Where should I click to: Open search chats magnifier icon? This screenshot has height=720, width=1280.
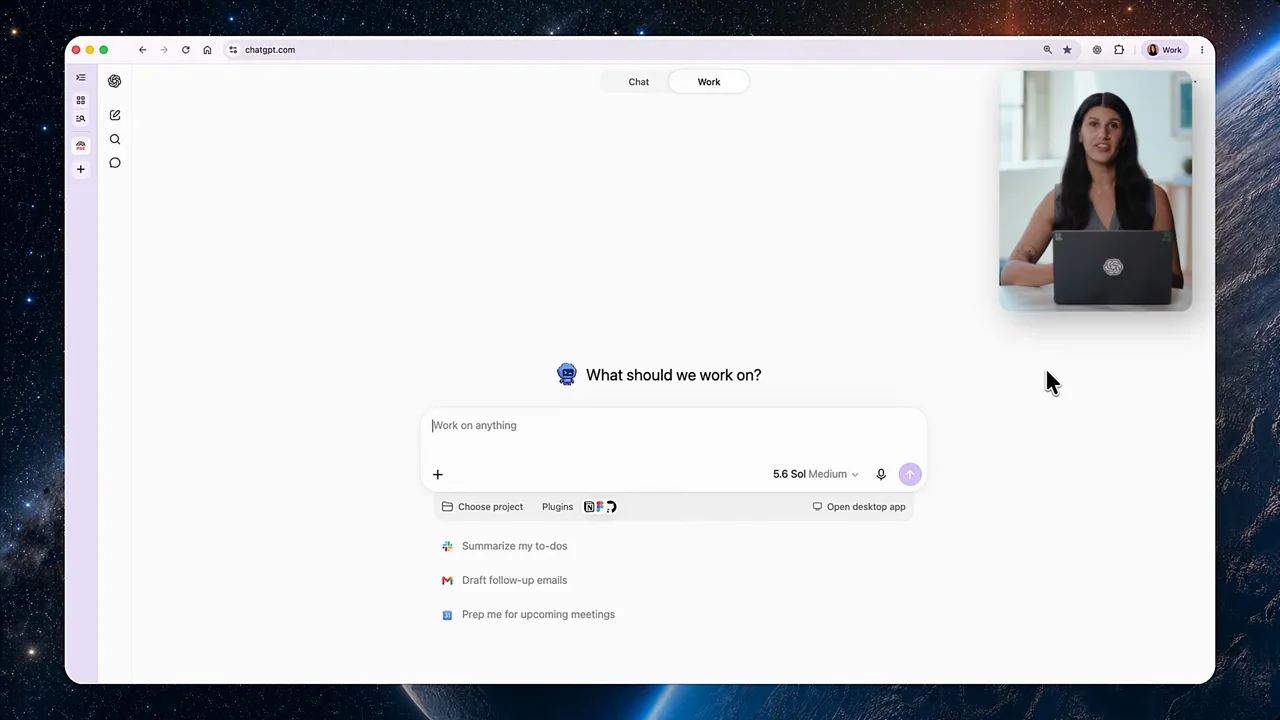pyautogui.click(x=115, y=139)
